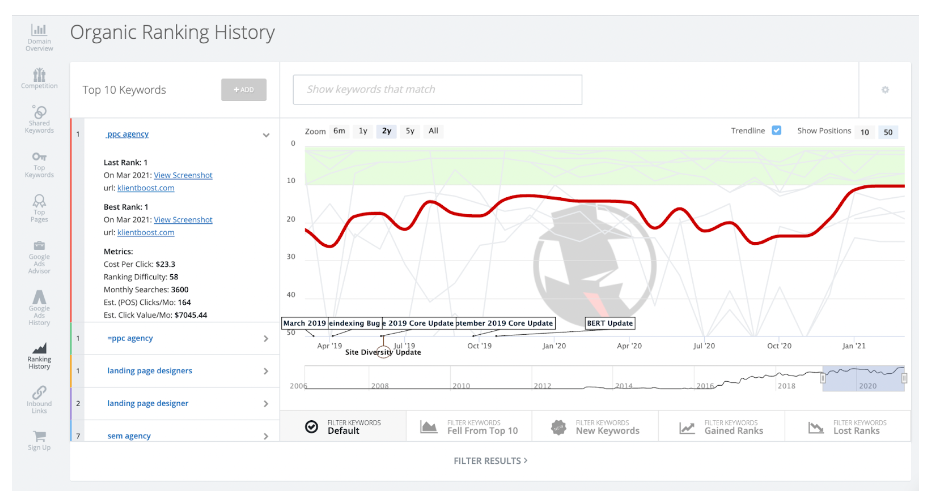Show top 10 positions

point(864,132)
